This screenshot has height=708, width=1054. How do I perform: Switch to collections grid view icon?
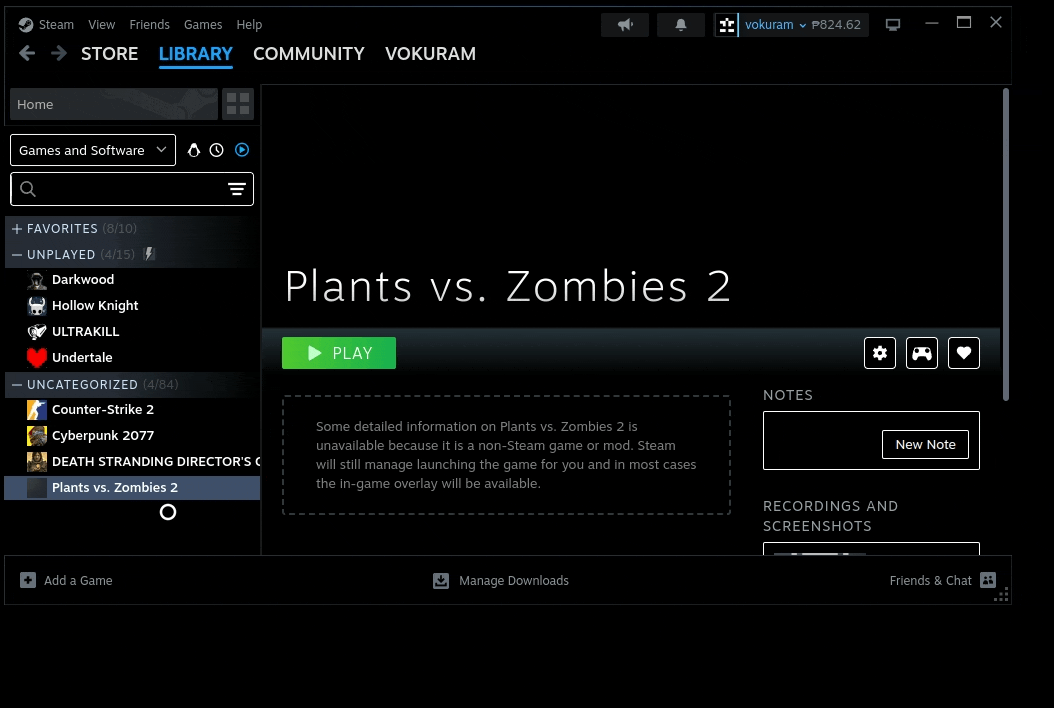point(238,104)
